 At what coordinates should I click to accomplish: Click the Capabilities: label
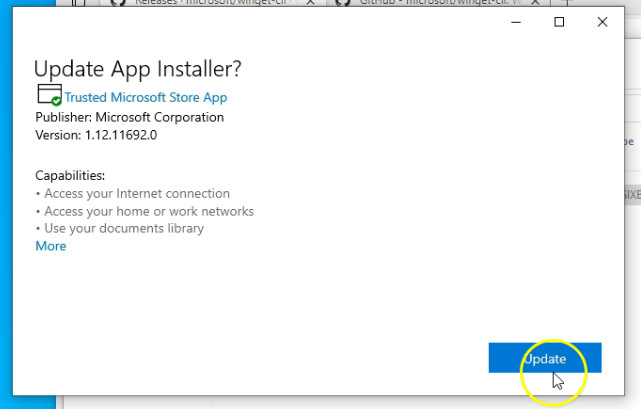(70, 175)
